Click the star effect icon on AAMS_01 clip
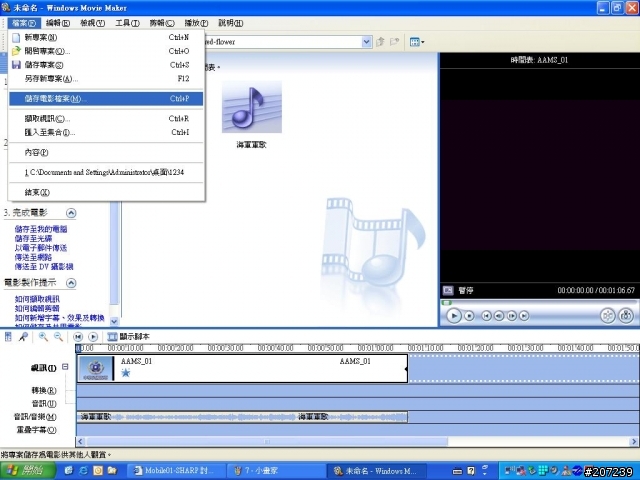Screen dimensions: 640x480 click(126, 372)
